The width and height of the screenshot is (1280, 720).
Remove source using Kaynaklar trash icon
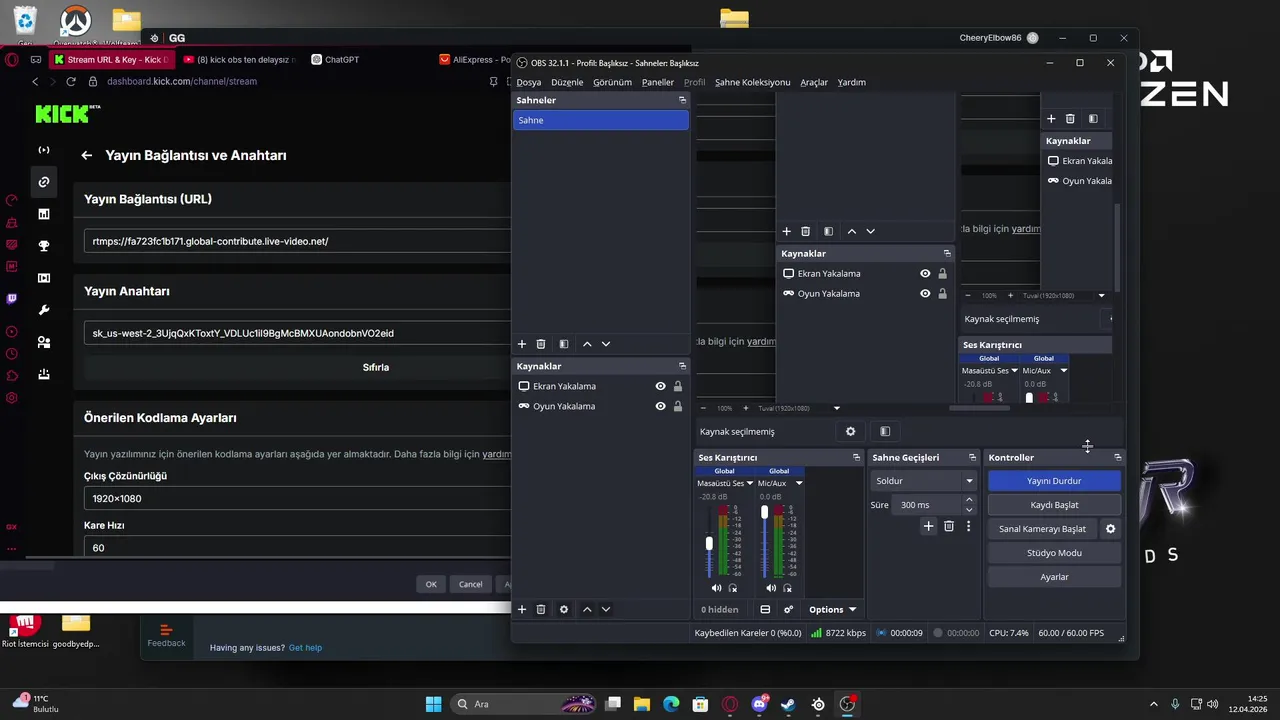[x=541, y=609]
